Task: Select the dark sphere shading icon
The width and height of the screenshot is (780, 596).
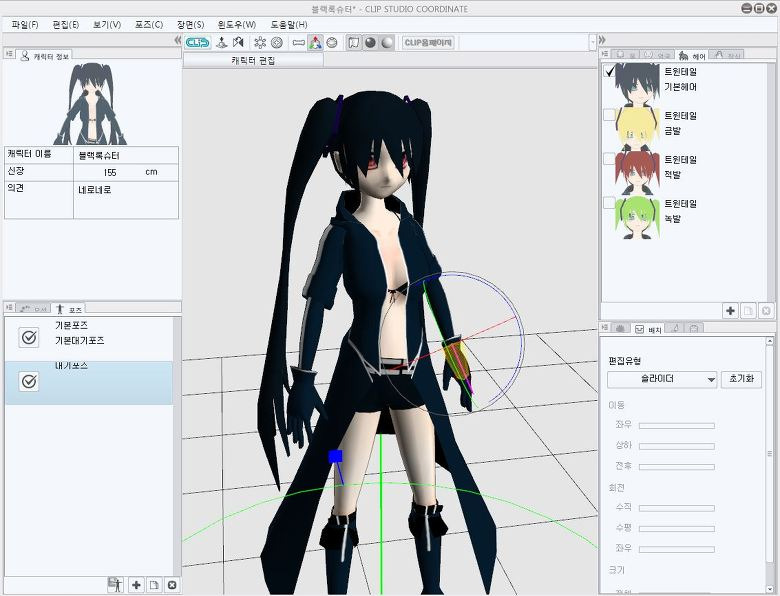Action: pyautogui.click(x=370, y=43)
